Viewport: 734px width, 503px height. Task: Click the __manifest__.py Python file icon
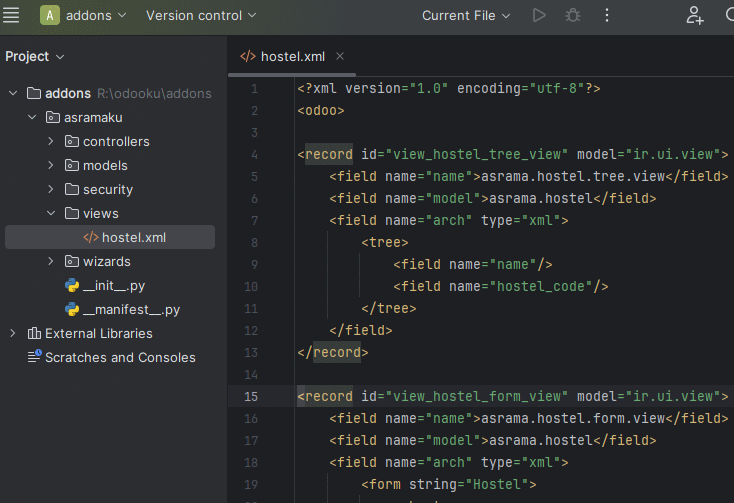coord(72,309)
